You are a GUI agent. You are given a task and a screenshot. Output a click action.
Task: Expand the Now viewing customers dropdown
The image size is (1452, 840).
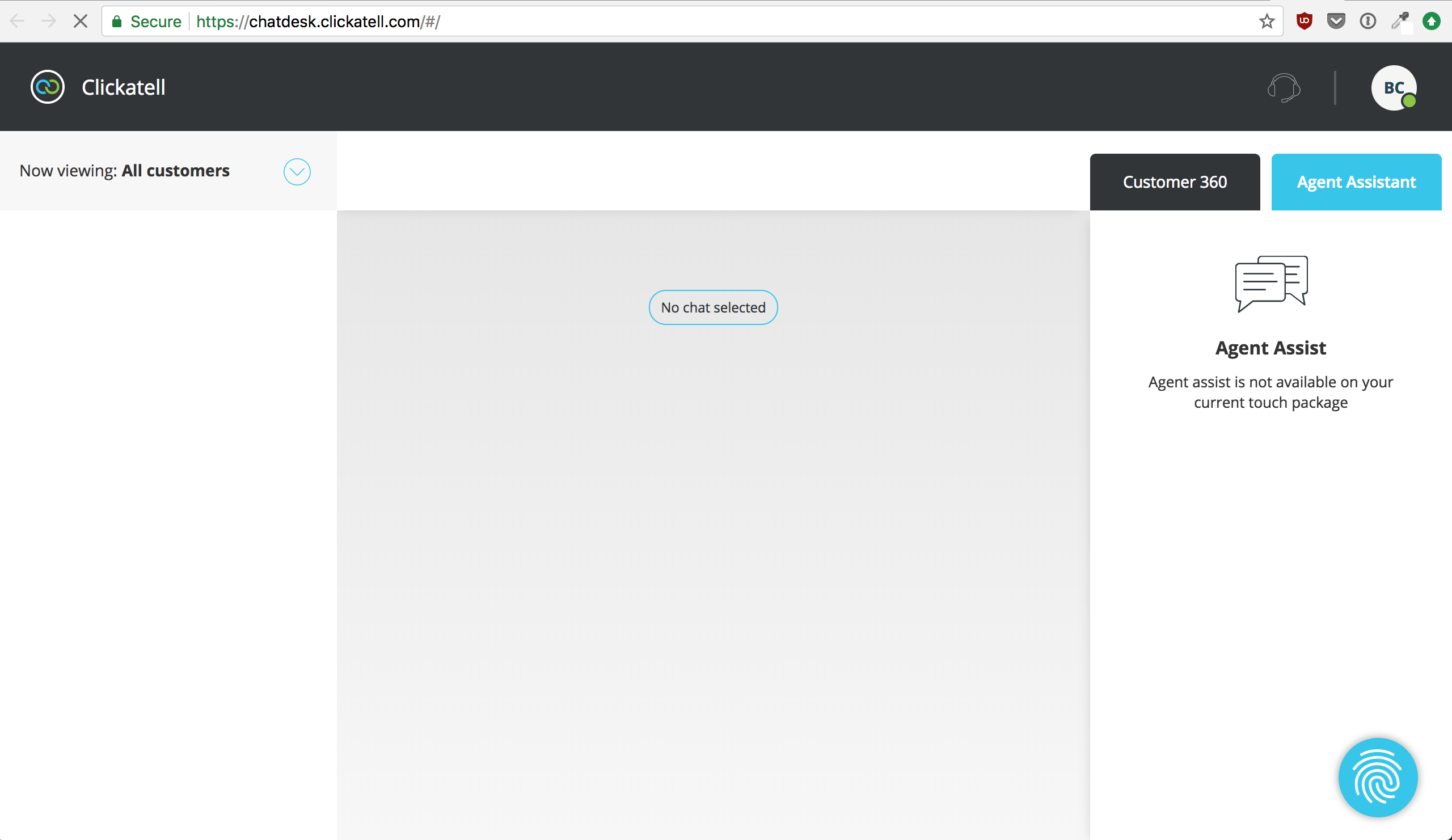(x=297, y=171)
